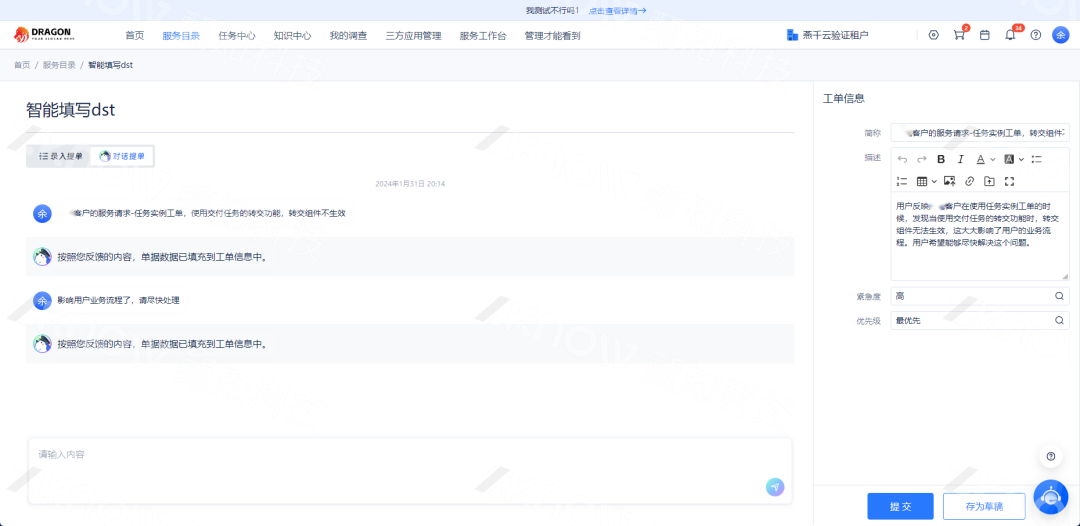This screenshot has height=526, width=1080.
Task: Open the hexagon settings icon in the header
Action: (934, 35)
